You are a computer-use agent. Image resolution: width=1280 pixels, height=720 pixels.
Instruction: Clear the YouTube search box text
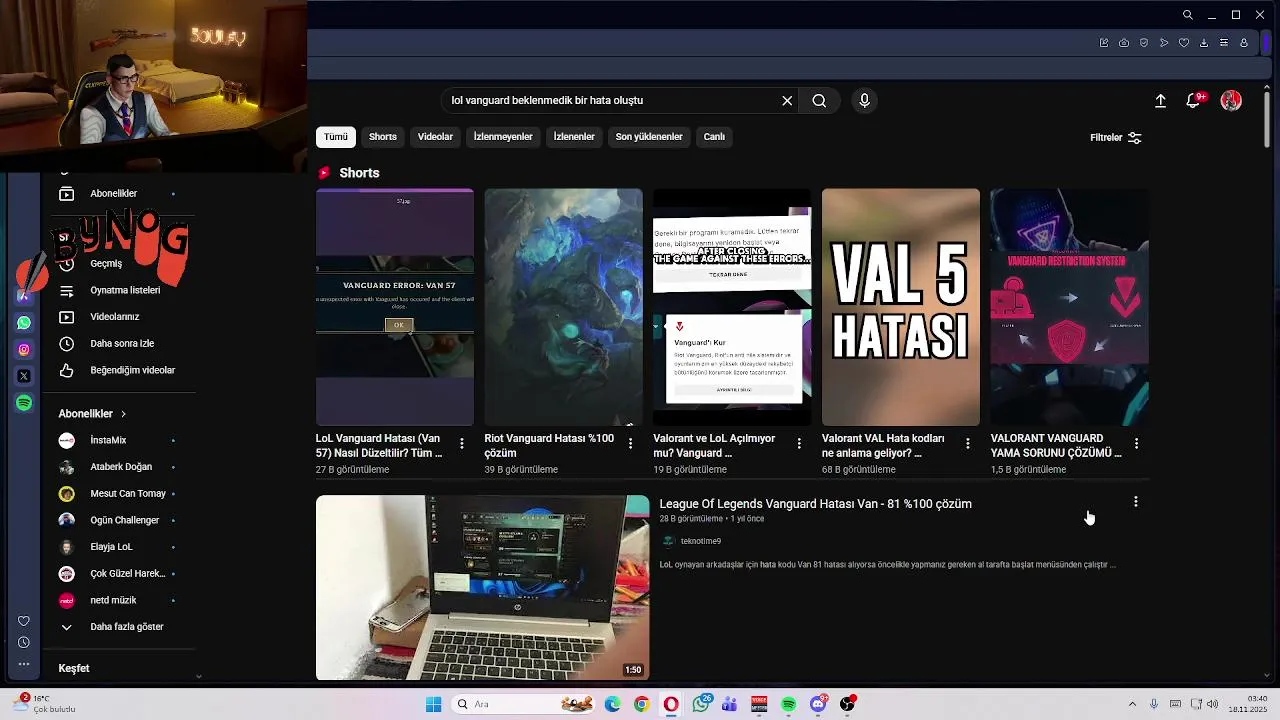pos(787,100)
